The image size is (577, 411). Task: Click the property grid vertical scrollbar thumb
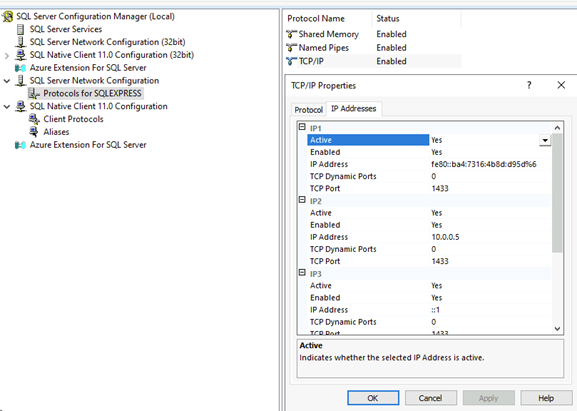[557, 193]
